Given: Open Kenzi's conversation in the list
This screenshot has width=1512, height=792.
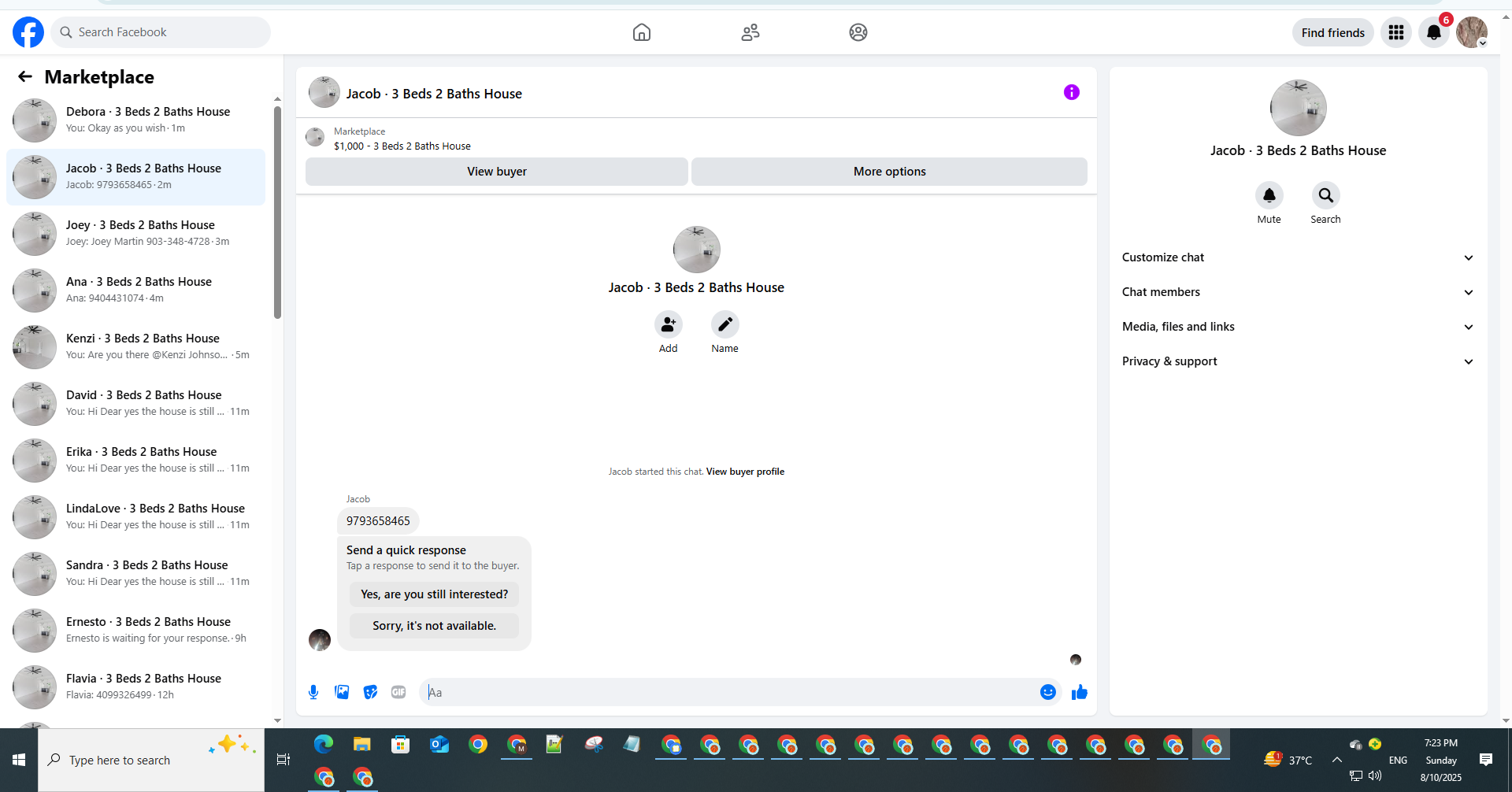Looking at the screenshot, I should [135, 347].
